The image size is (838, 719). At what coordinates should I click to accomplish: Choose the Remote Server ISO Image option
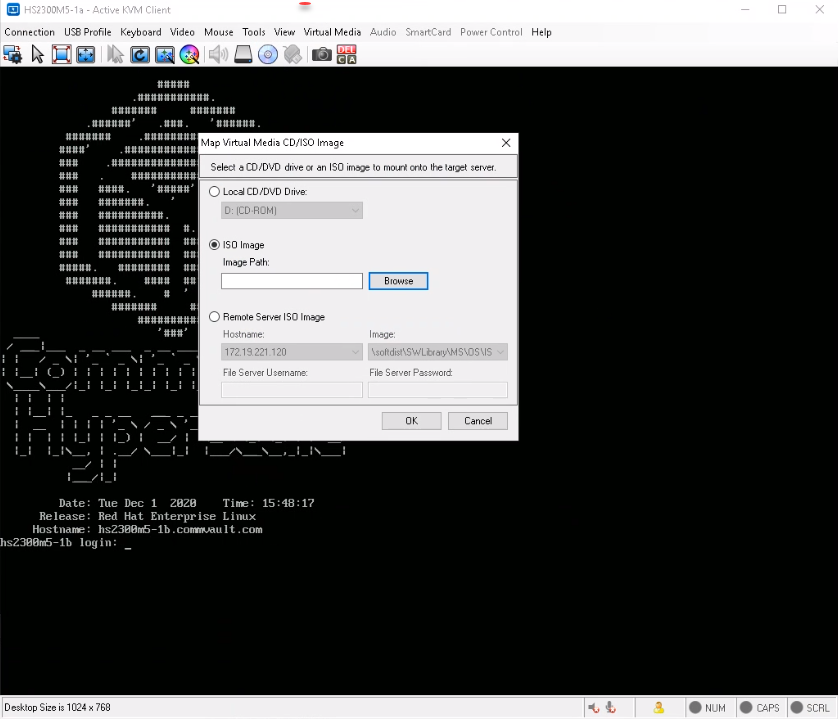[x=214, y=317]
